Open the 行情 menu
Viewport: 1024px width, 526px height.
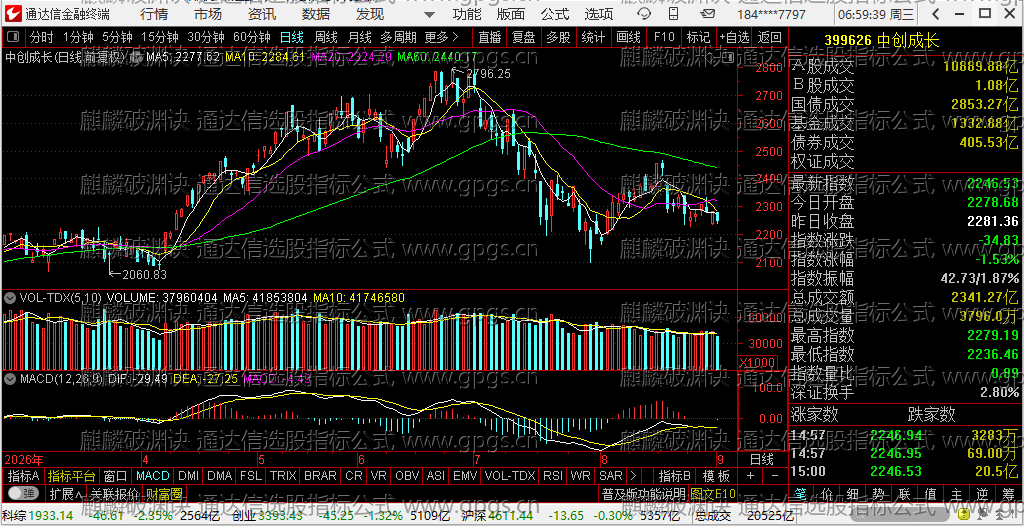[153, 14]
